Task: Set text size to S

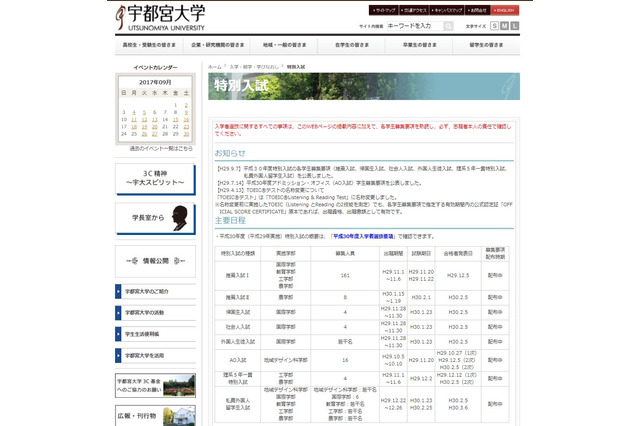Action: tap(494, 26)
